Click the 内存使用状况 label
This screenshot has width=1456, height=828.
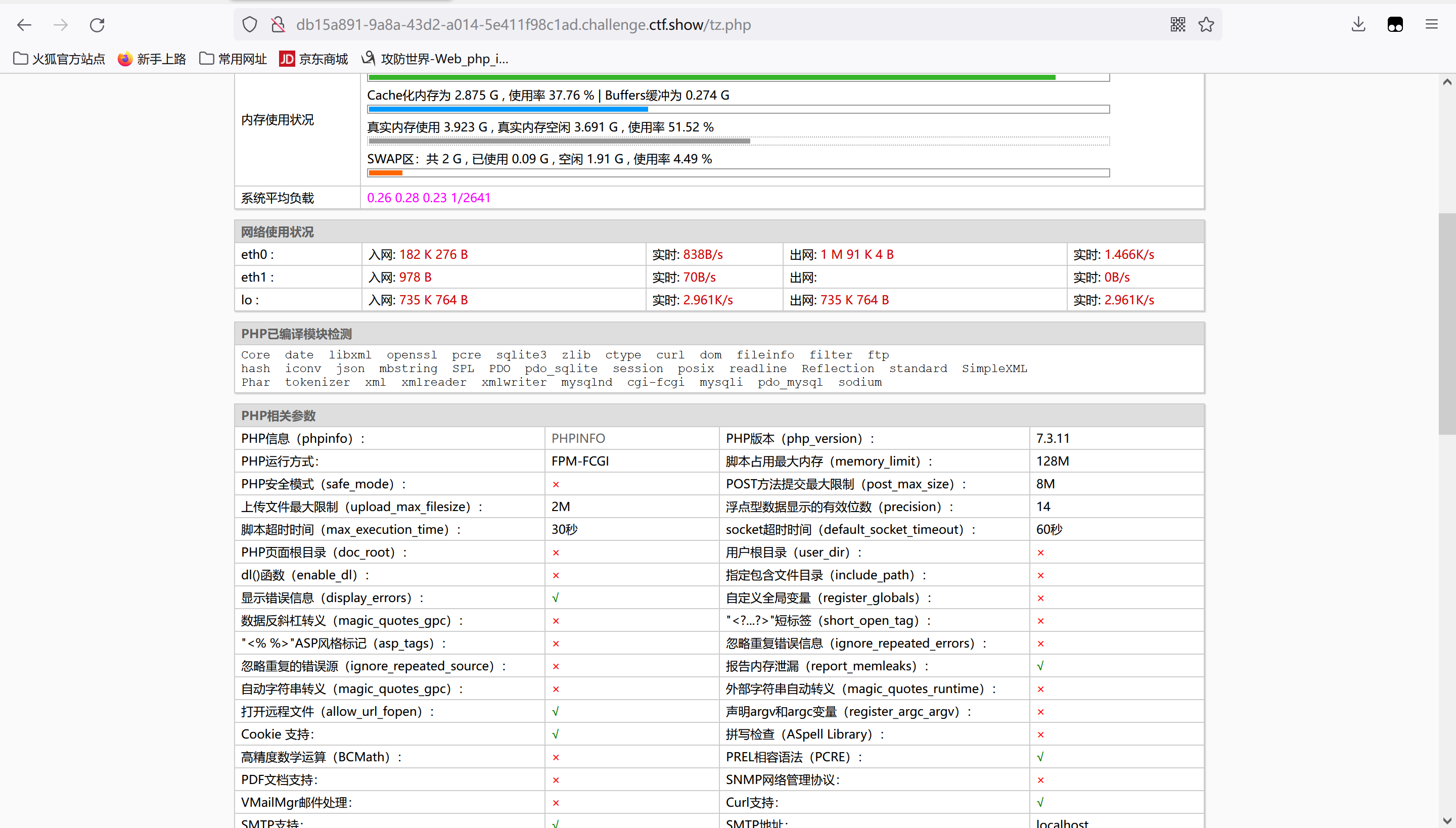click(x=278, y=120)
